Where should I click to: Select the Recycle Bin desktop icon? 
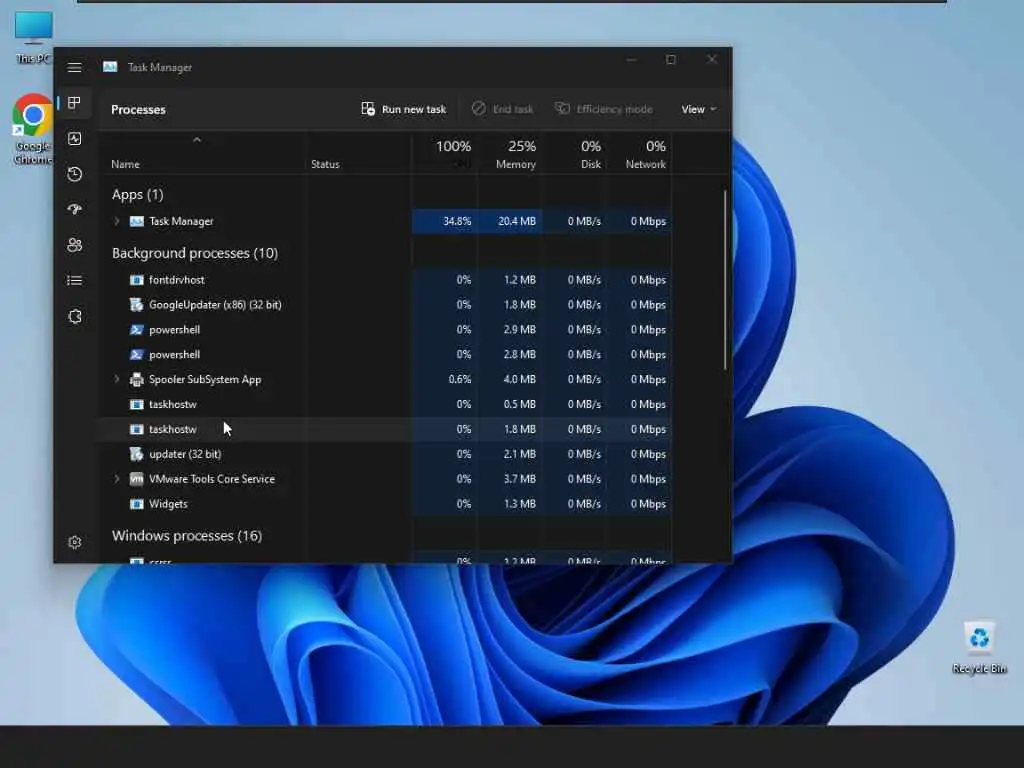click(x=979, y=648)
